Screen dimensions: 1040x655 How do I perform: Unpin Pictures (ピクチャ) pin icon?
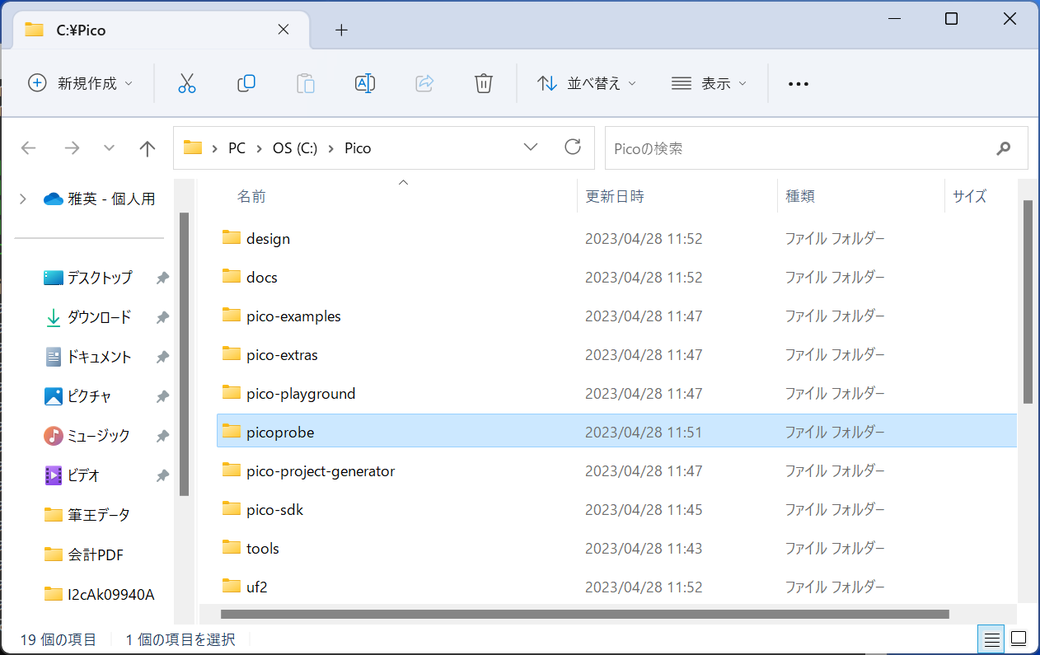click(x=162, y=396)
